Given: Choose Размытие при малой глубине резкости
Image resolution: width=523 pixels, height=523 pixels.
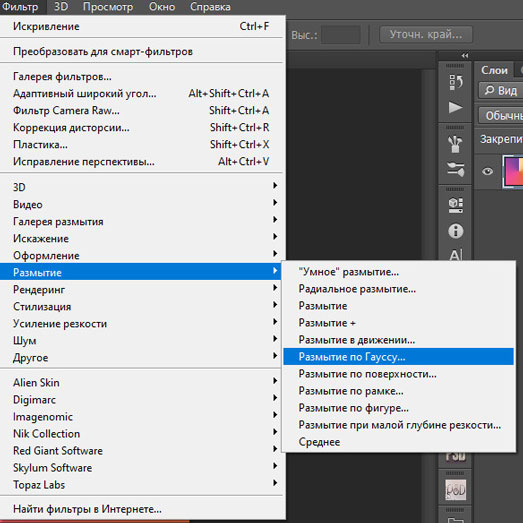Looking at the screenshot, I should click(398, 425).
